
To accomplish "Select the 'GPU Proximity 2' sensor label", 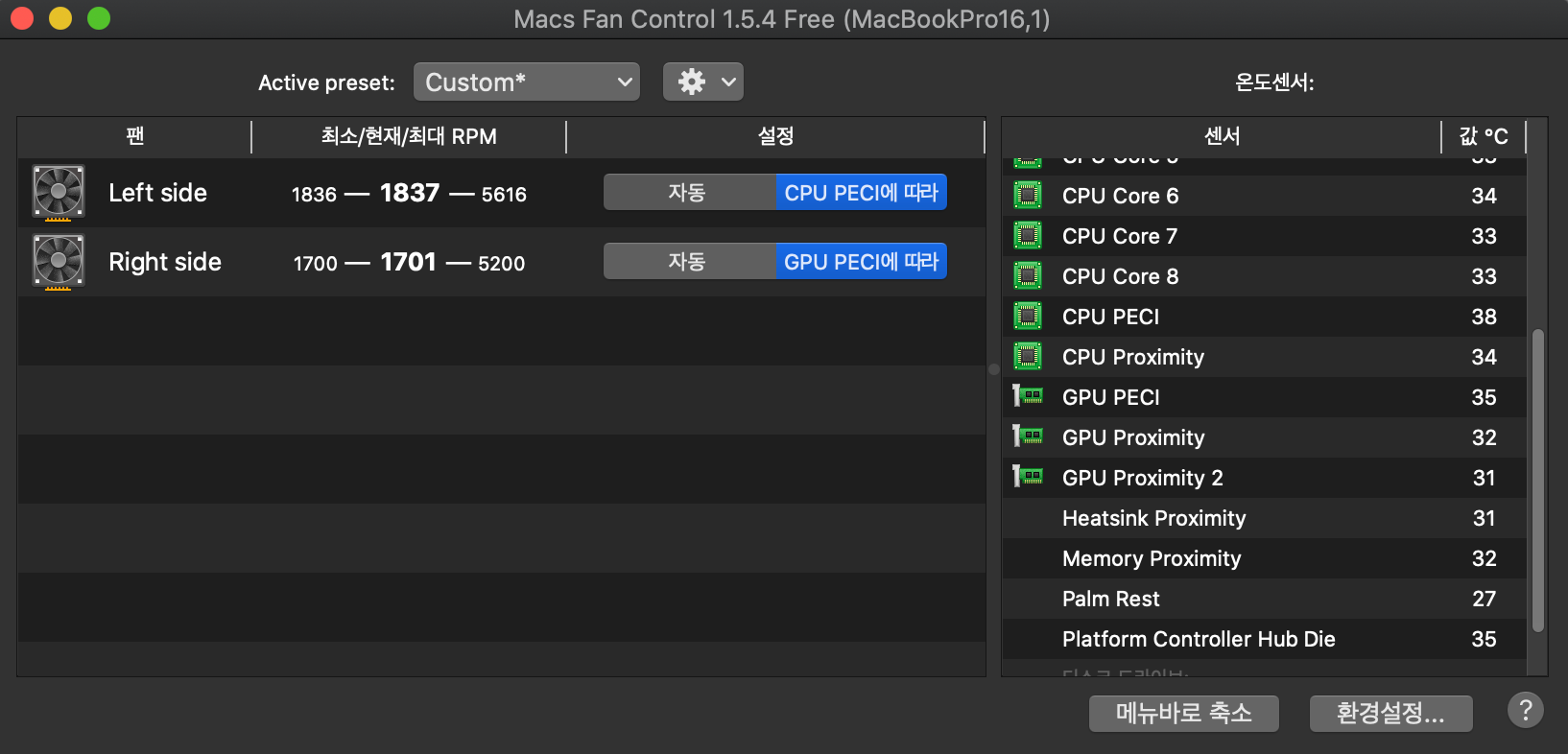I will pyautogui.click(x=1143, y=478).
